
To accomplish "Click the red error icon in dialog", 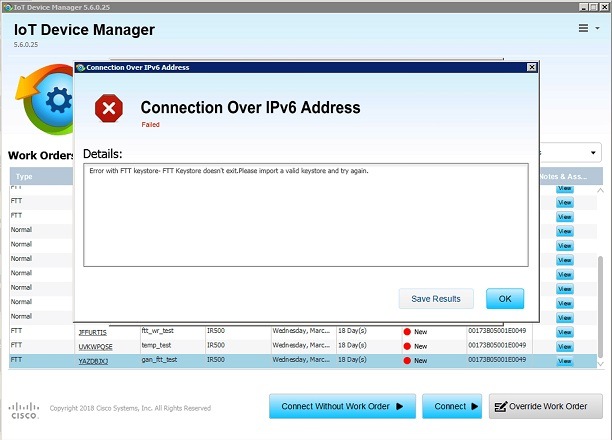I will point(109,108).
